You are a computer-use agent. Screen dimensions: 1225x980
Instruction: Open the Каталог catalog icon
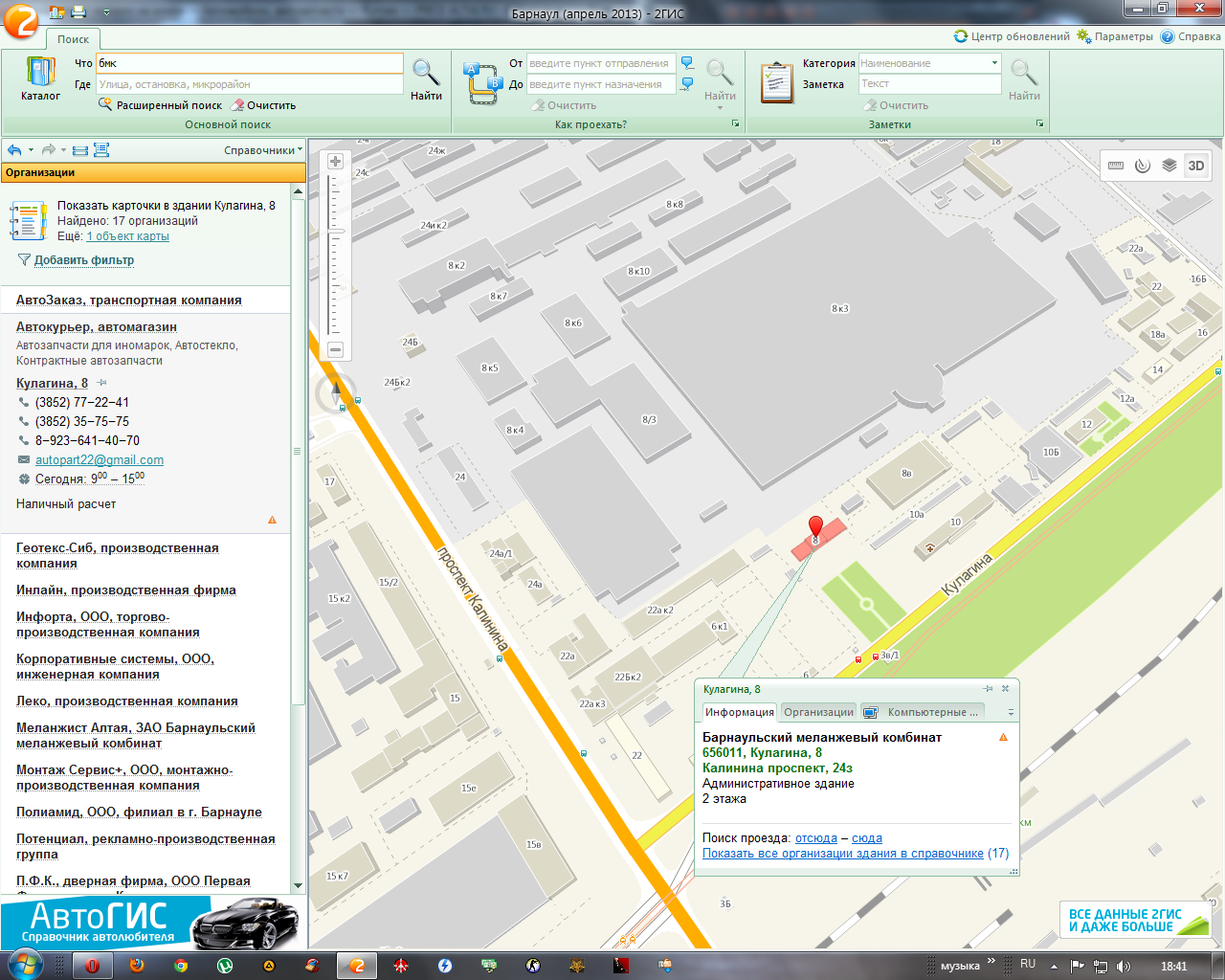coord(40,78)
